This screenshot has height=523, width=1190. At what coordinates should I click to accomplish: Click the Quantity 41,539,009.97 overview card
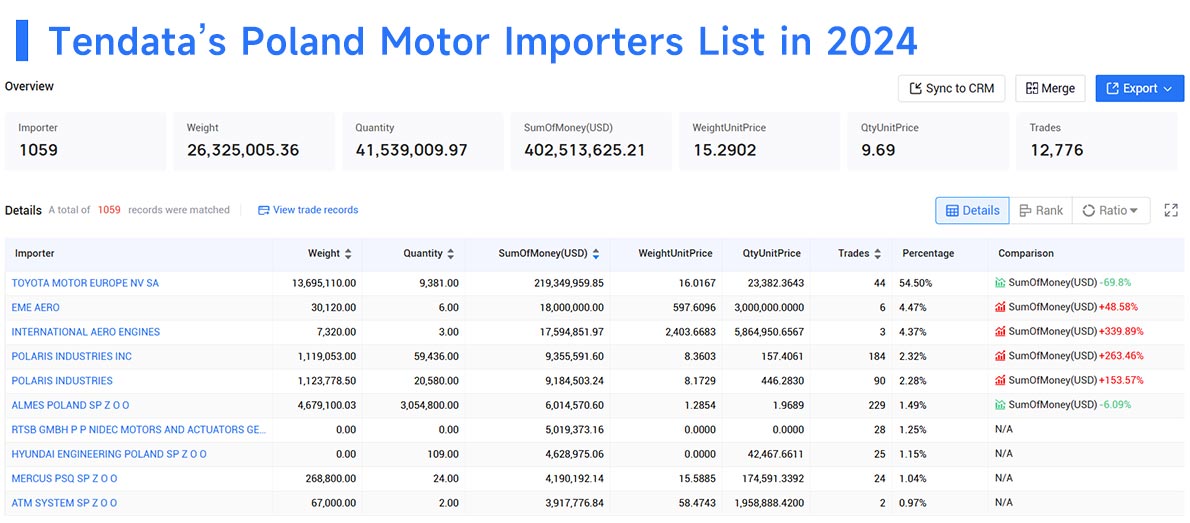(423, 141)
